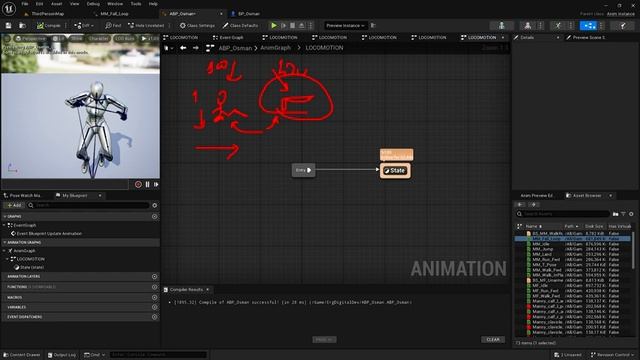Focus the My Blueprint search field

(x=88, y=205)
